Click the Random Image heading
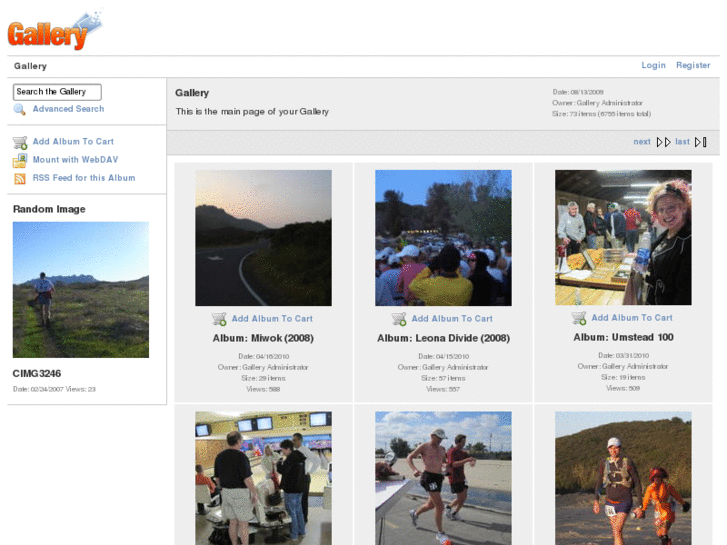The height and width of the screenshot is (545, 727). 49,209
